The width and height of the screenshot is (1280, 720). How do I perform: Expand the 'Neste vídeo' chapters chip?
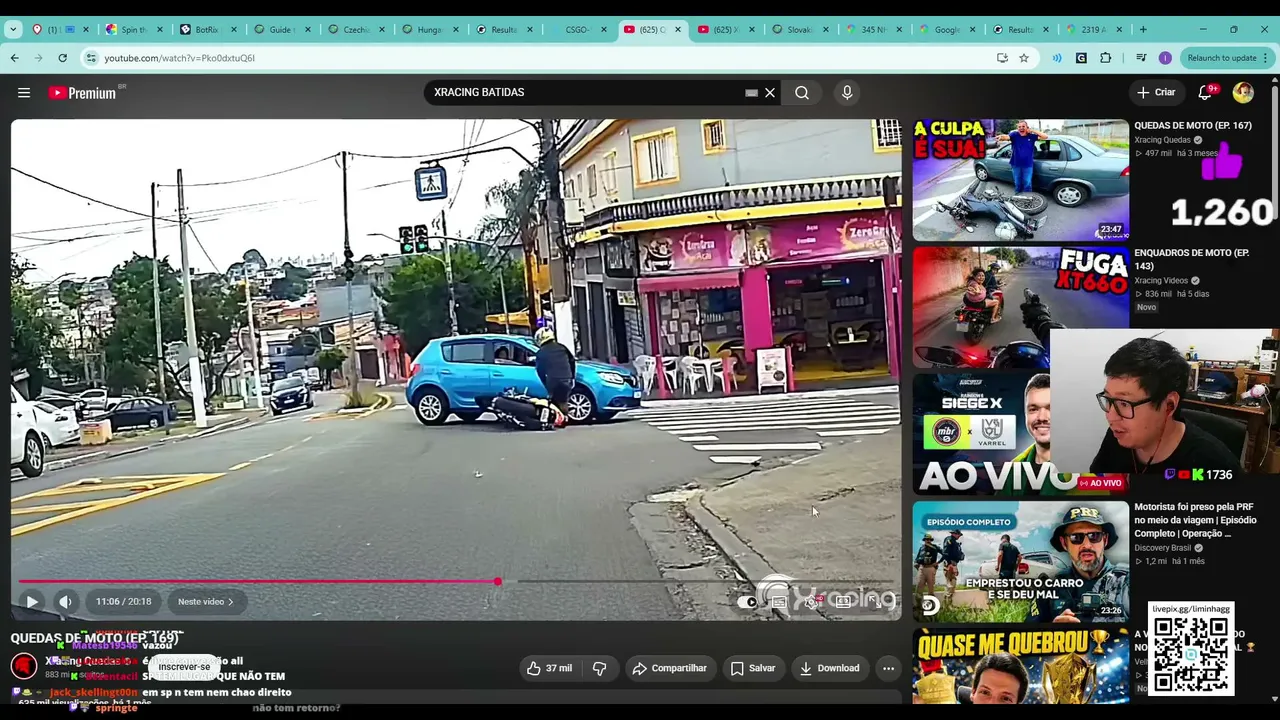[205, 602]
